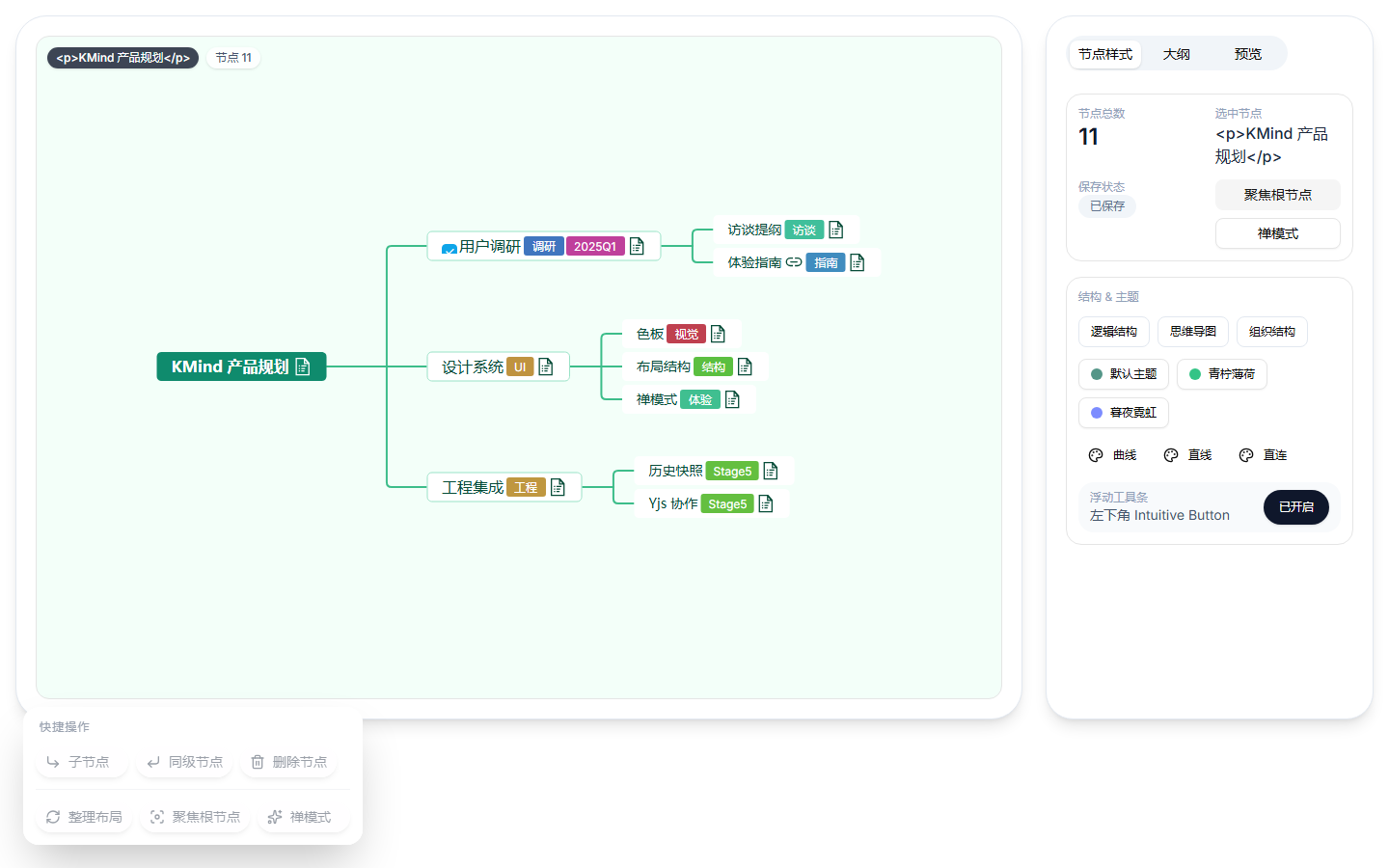Open the note icon on 色板 node
The width and height of the screenshot is (1389, 868).
(x=718, y=334)
